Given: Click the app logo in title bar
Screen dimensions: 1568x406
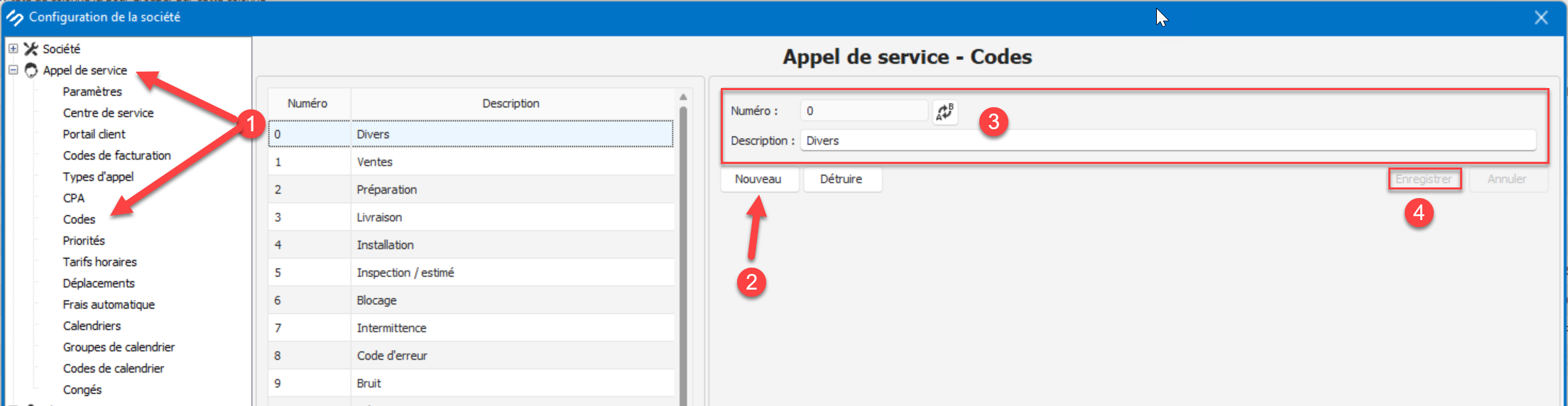Looking at the screenshot, I should click(15, 17).
